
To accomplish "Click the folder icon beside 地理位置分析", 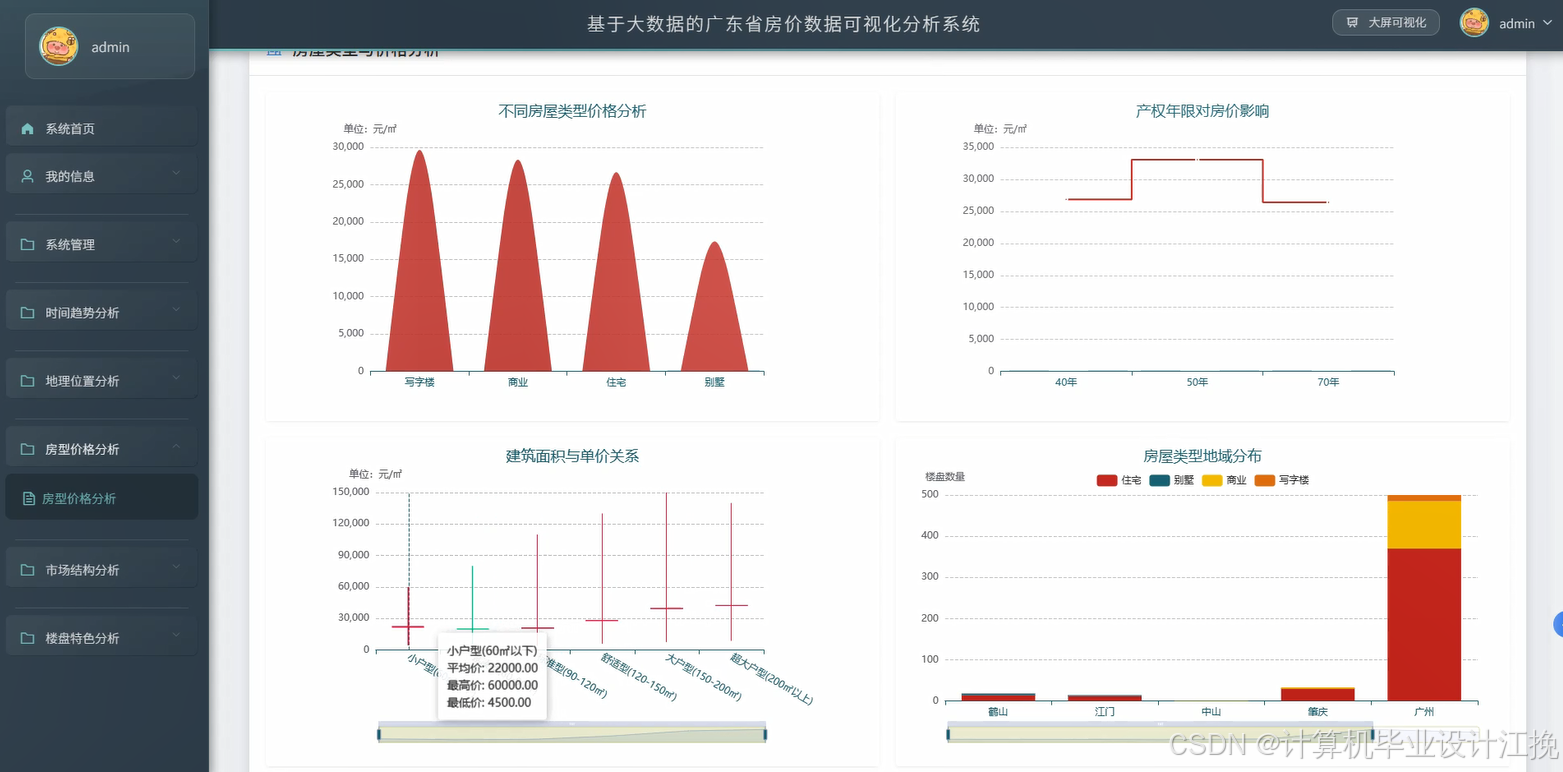I will click(28, 381).
